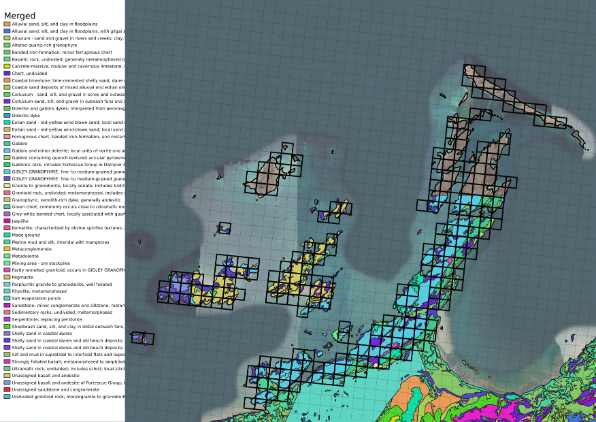Select the Unassigned basalt and andesite label
The height and width of the screenshot is (422, 596).
pyautogui.click(x=46, y=376)
